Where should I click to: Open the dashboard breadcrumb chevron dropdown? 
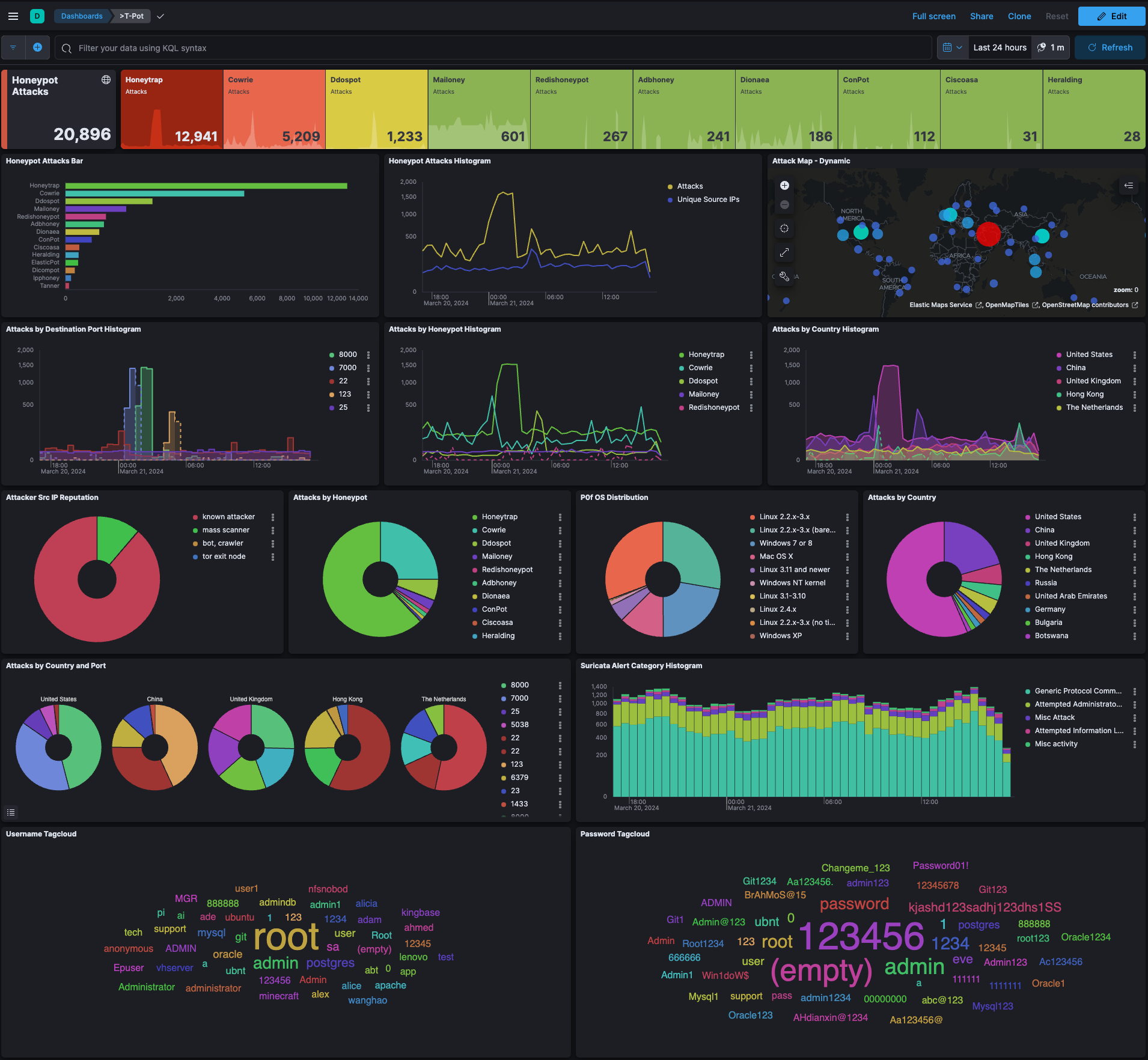(x=160, y=16)
